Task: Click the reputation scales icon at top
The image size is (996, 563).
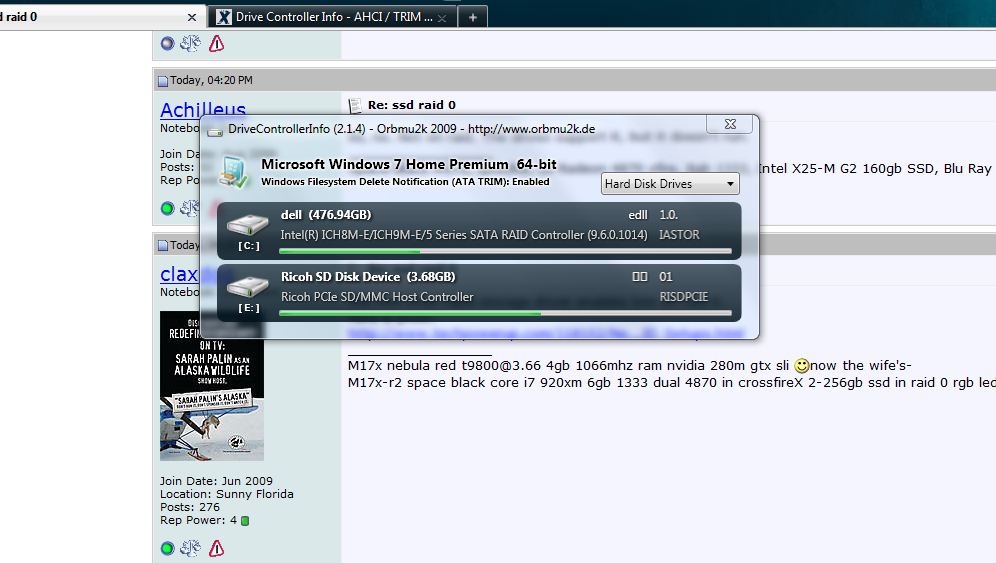Action: (x=190, y=43)
